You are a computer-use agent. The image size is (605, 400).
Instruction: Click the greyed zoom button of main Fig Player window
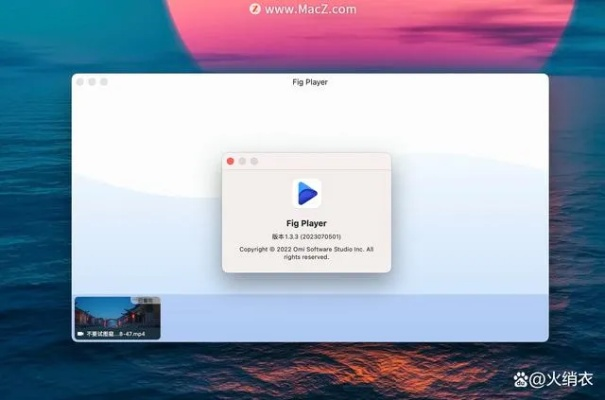point(104,82)
